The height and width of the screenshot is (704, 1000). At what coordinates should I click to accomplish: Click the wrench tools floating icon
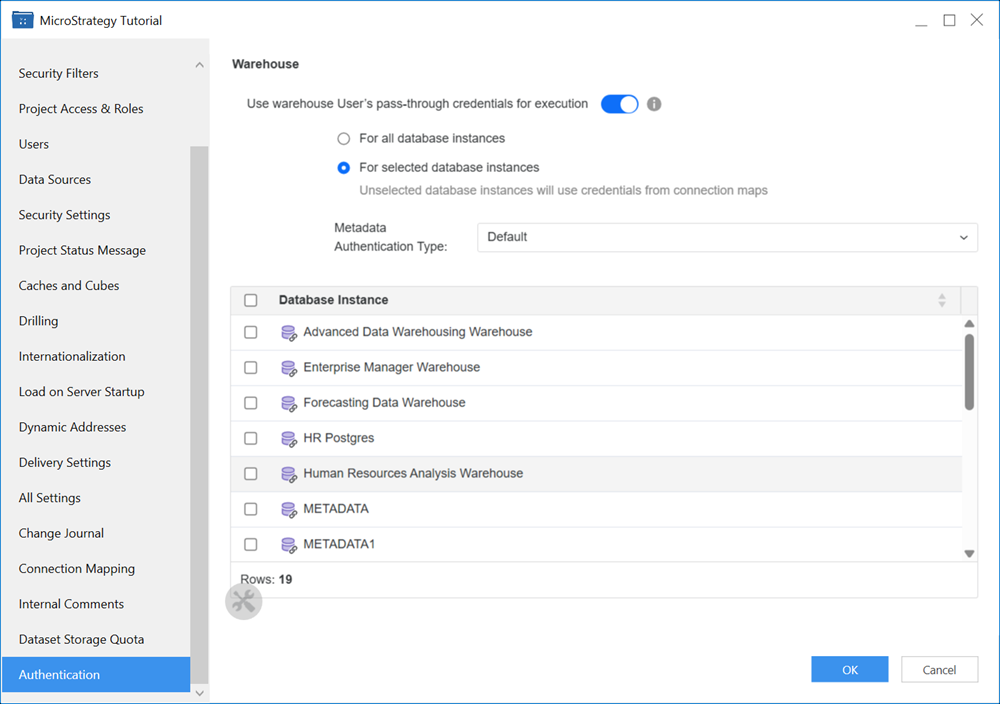tap(244, 601)
